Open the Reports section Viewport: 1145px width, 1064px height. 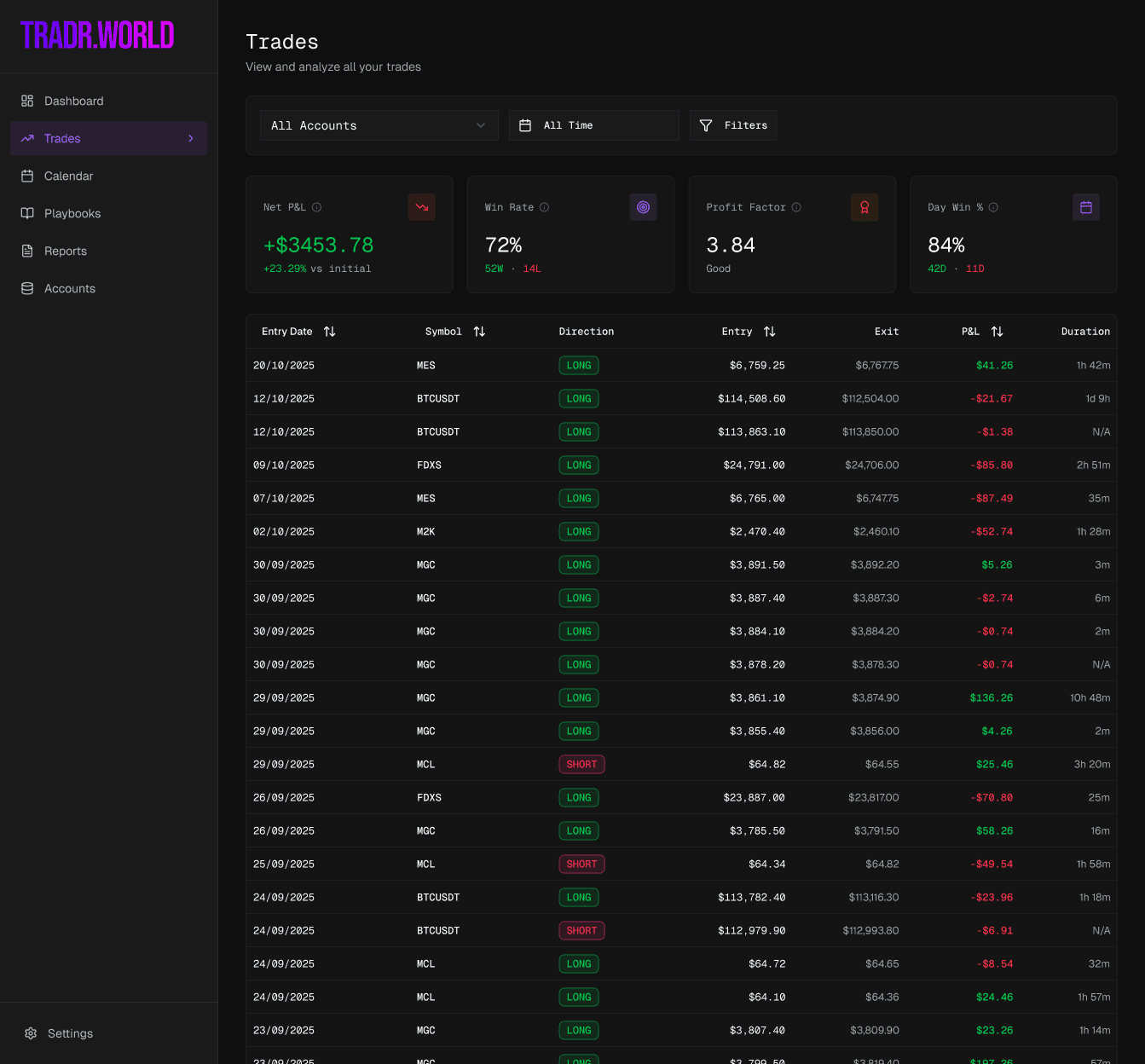[108, 251]
